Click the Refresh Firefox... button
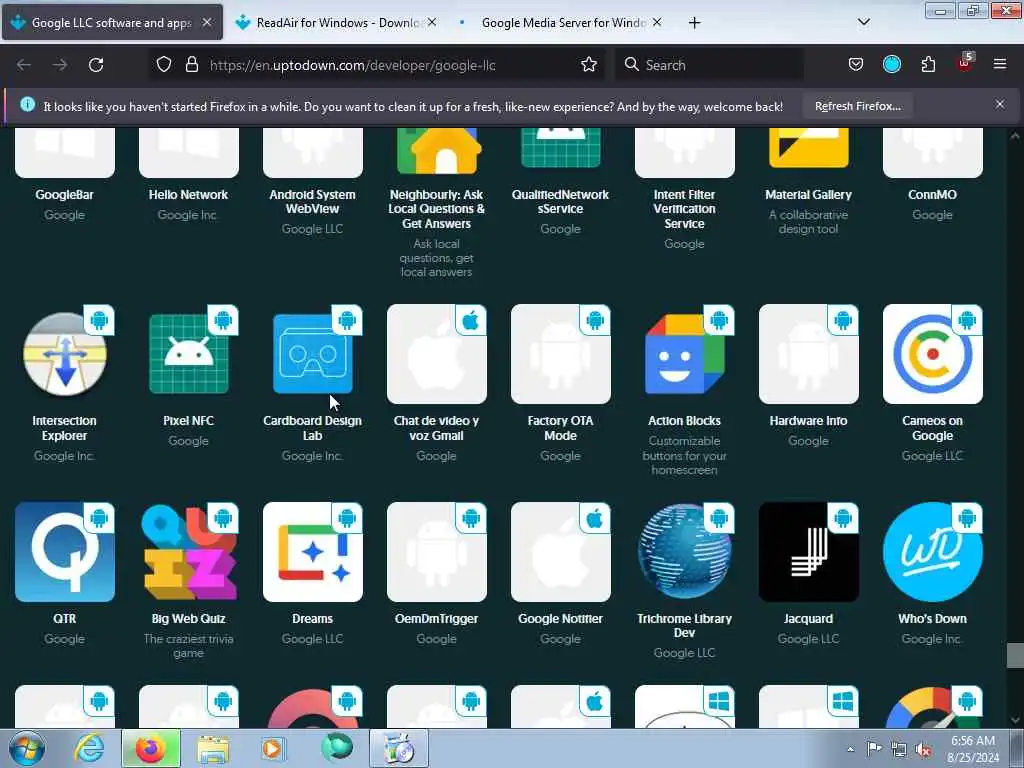Viewport: 1024px width, 768px height. 857,106
